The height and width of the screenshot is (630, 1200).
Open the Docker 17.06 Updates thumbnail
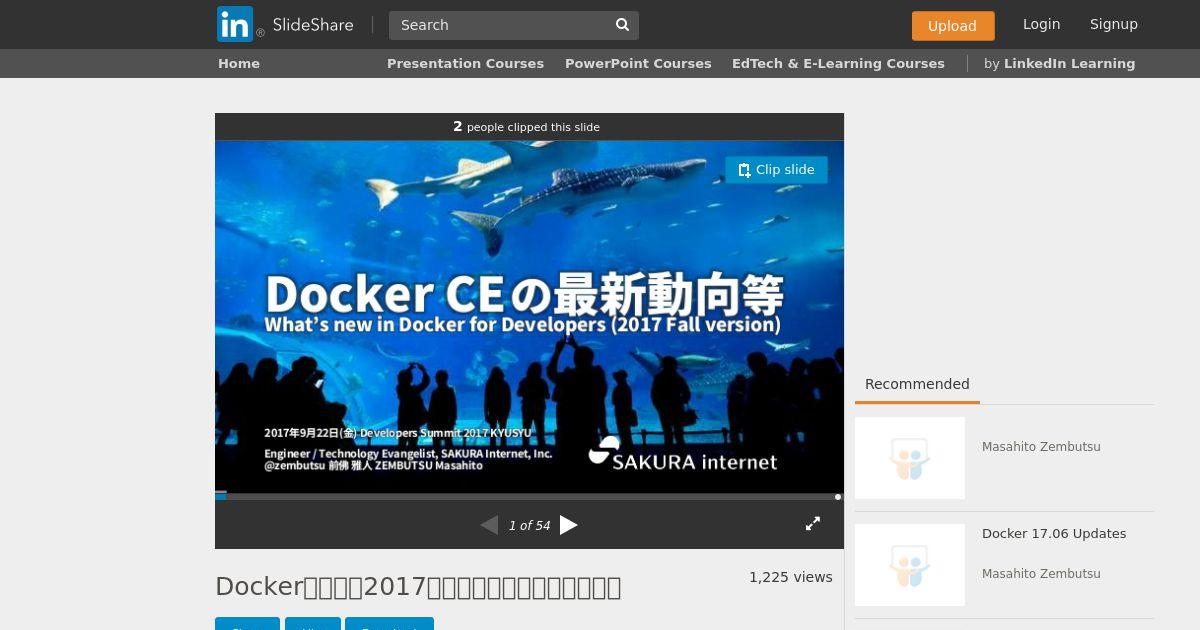point(910,565)
